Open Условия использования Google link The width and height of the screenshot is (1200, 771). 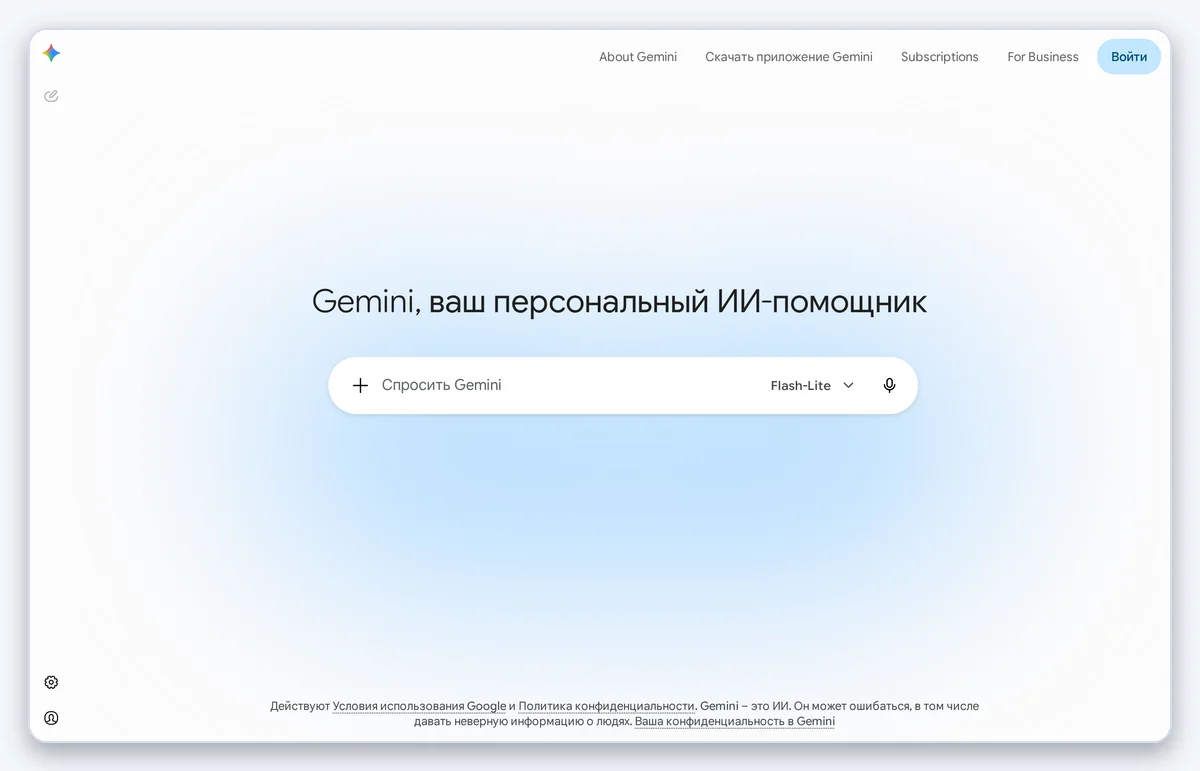point(420,706)
